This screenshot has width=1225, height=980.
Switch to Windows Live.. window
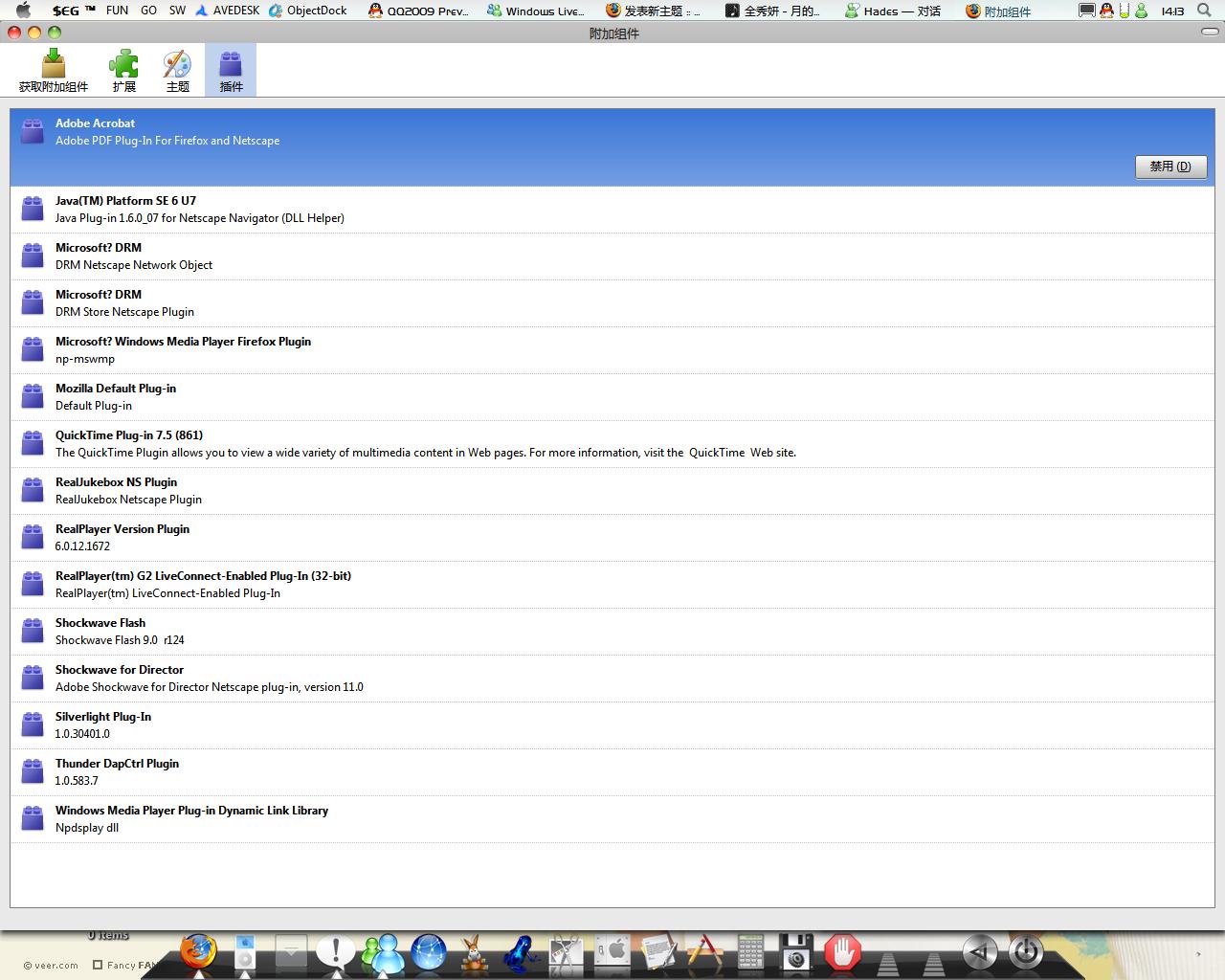point(536,11)
